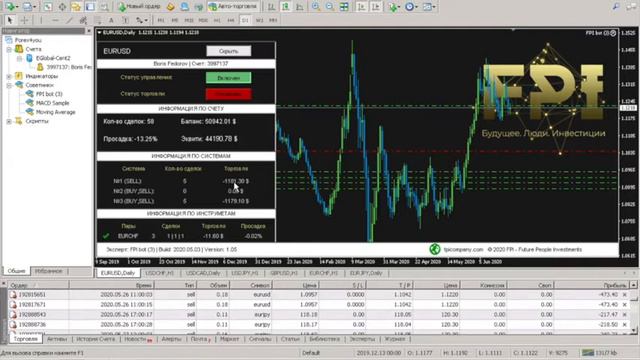Select MACD Sample expert advisor
640x360 pixels.
coord(52,103)
